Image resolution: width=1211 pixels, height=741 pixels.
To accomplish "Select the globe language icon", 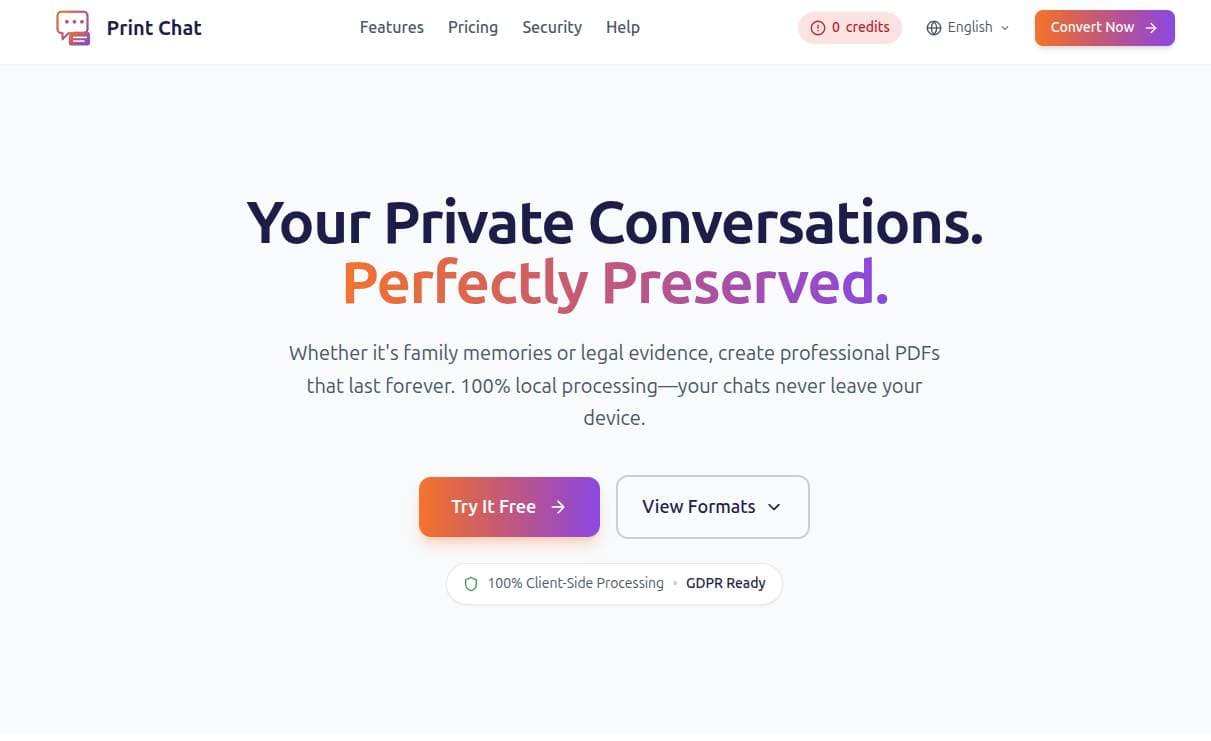I will tap(933, 27).
